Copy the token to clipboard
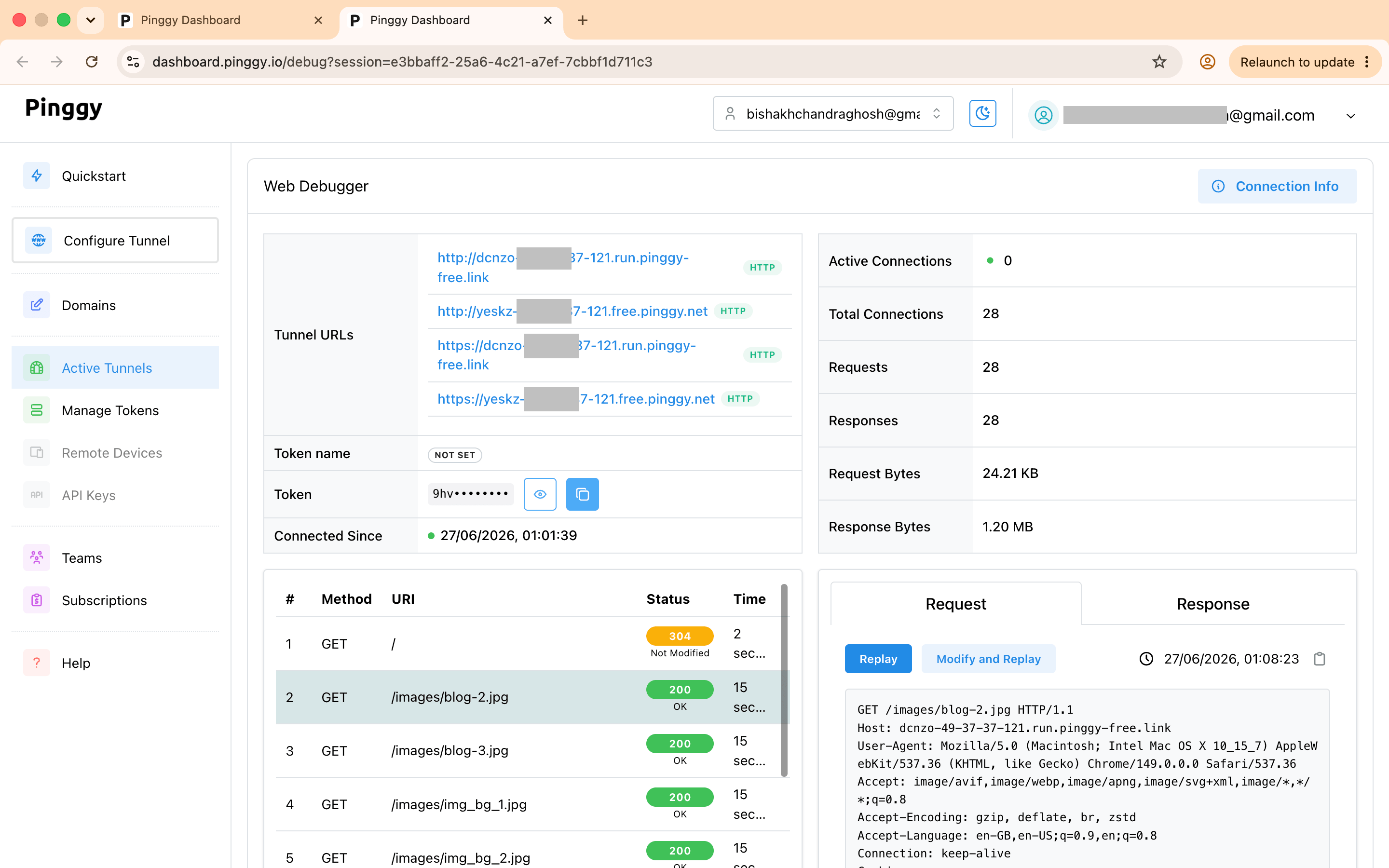The image size is (1389, 868). pyautogui.click(x=583, y=494)
